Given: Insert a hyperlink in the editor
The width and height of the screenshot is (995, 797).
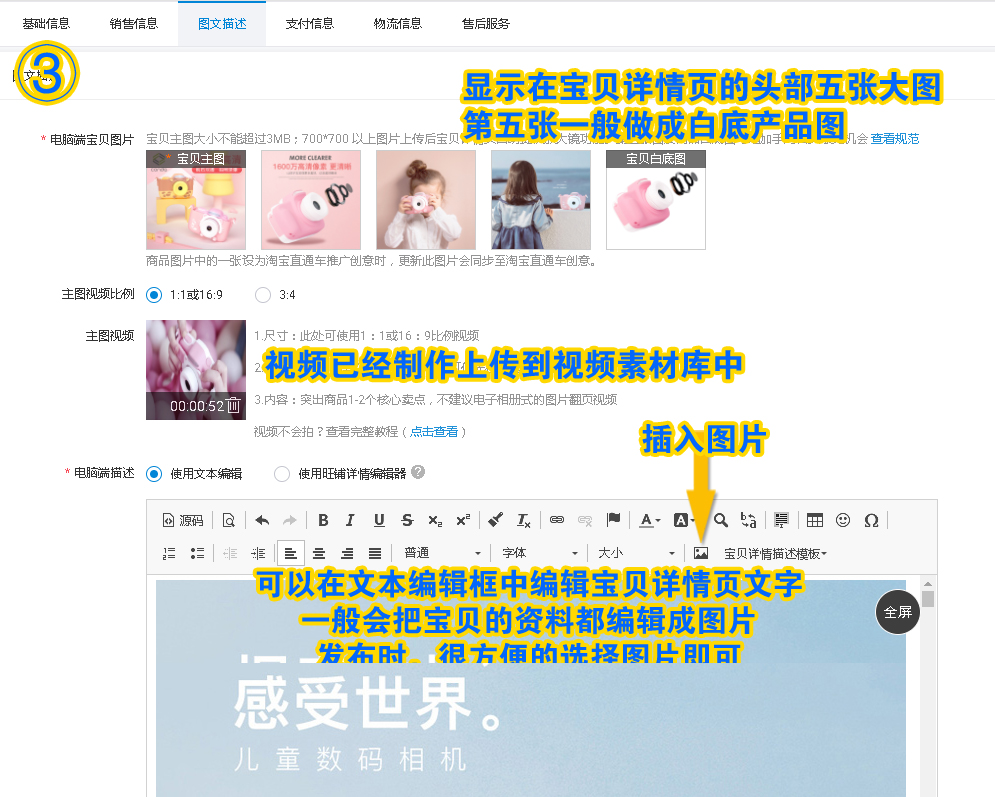Looking at the screenshot, I should [x=556, y=520].
